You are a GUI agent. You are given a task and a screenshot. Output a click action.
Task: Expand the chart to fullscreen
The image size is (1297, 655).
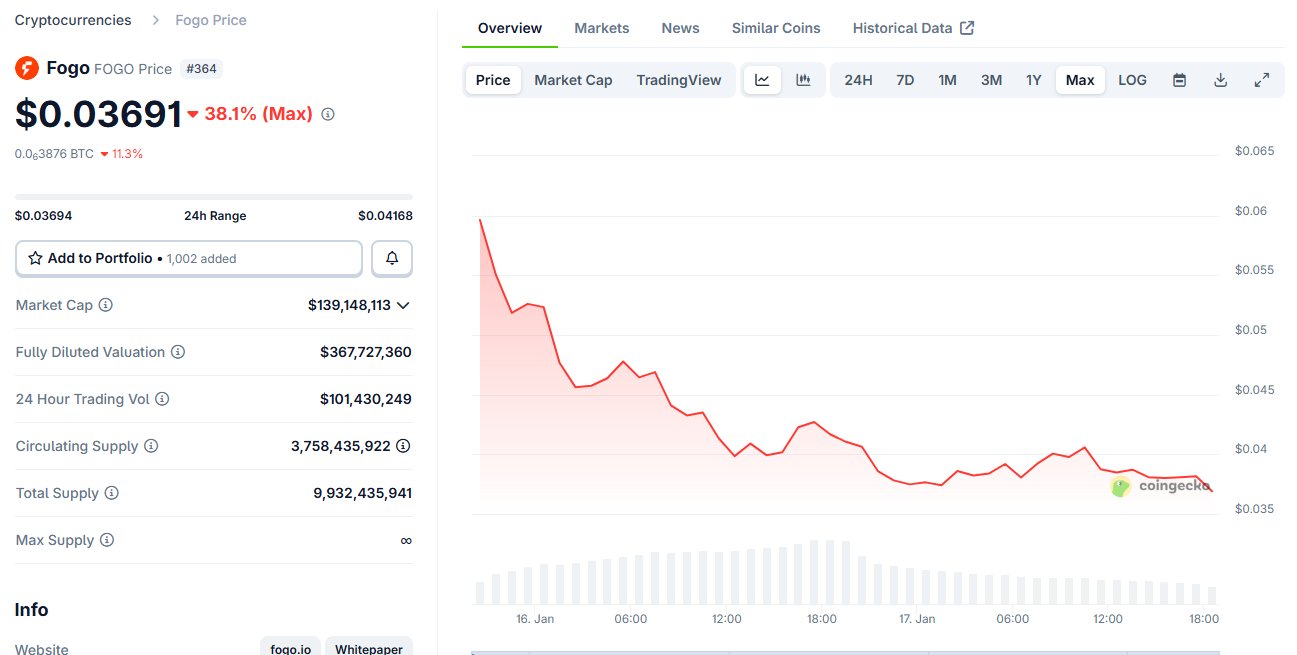tap(1262, 80)
